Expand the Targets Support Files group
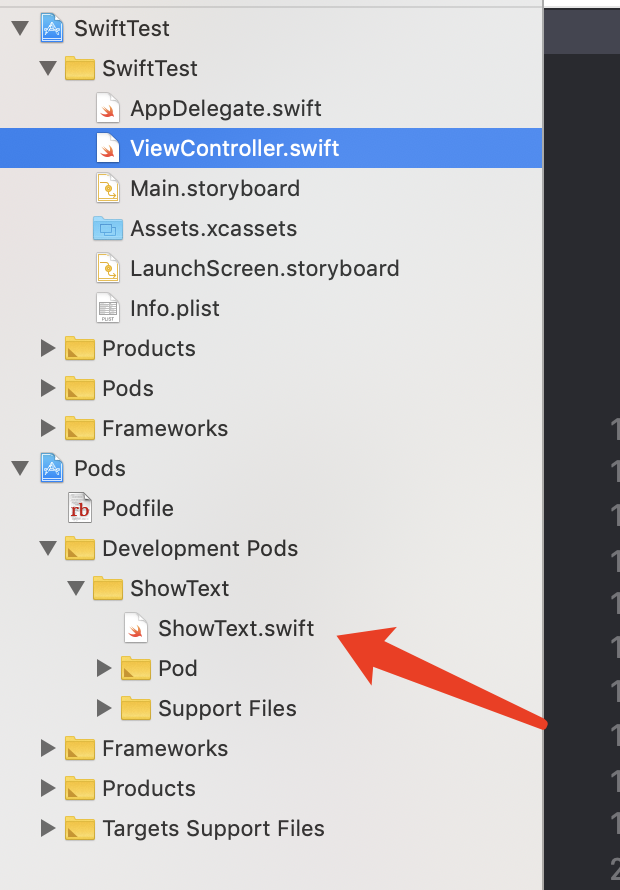Viewport: 620px width, 890px height. (47, 828)
